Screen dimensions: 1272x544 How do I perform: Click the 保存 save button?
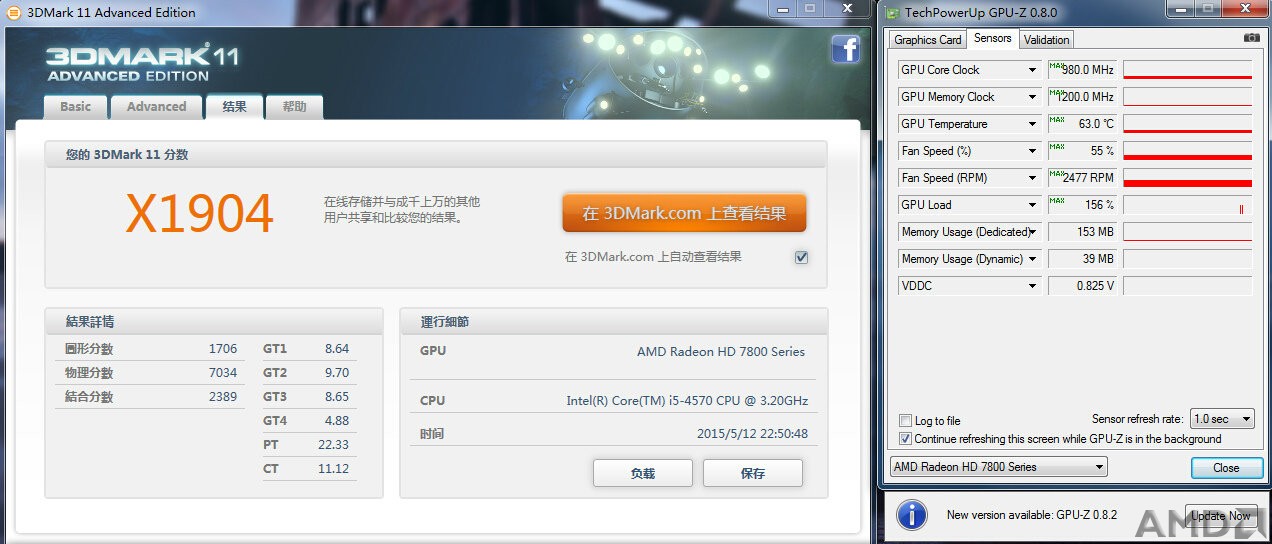click(x=752, y=473)
